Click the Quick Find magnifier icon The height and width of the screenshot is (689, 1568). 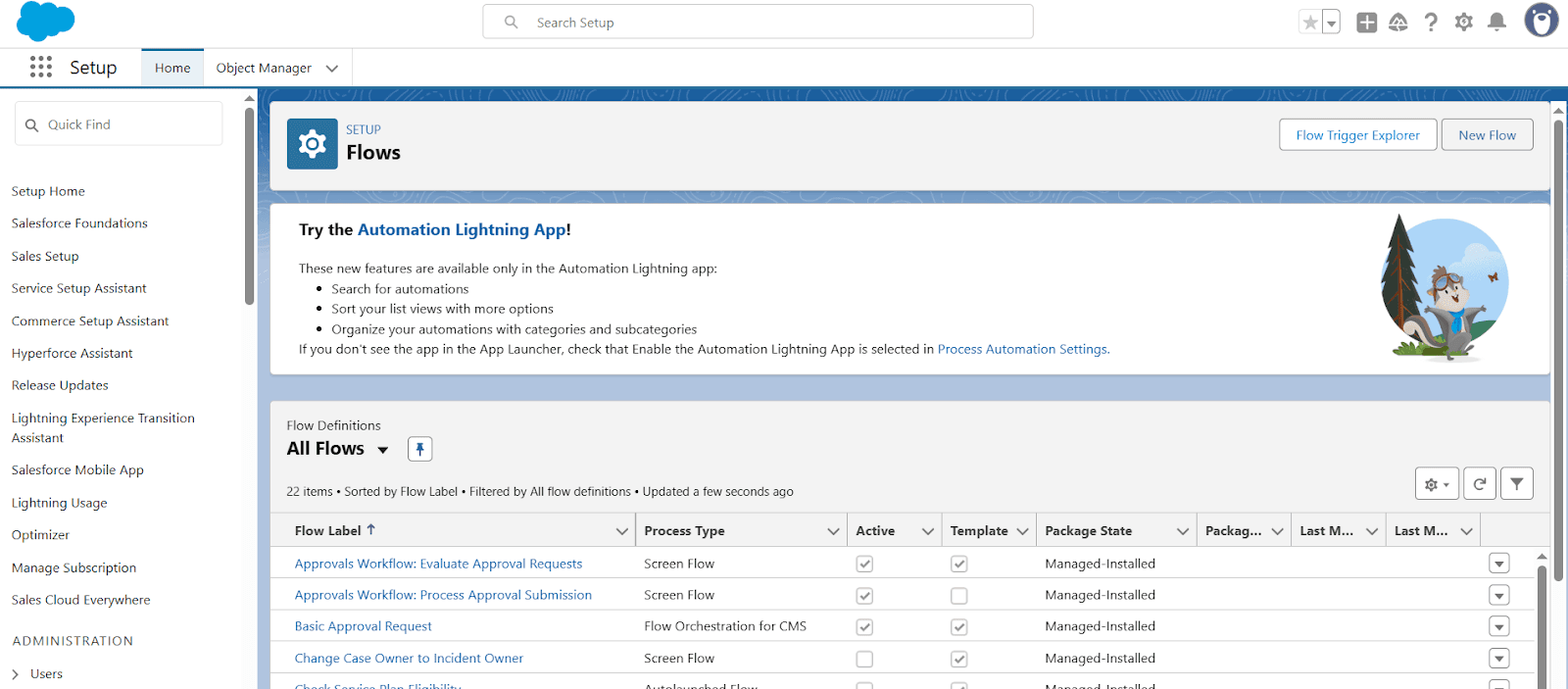(x=31, y=125)
